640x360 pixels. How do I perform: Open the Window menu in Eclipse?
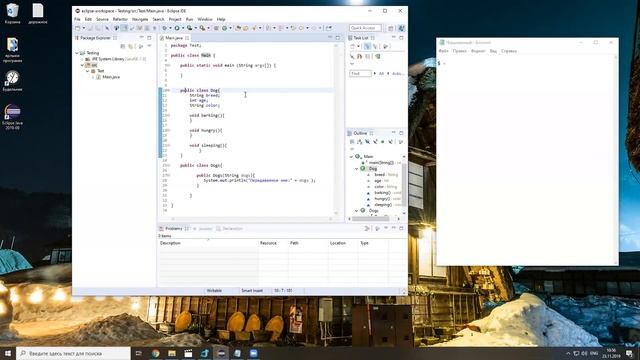[205, 19]
